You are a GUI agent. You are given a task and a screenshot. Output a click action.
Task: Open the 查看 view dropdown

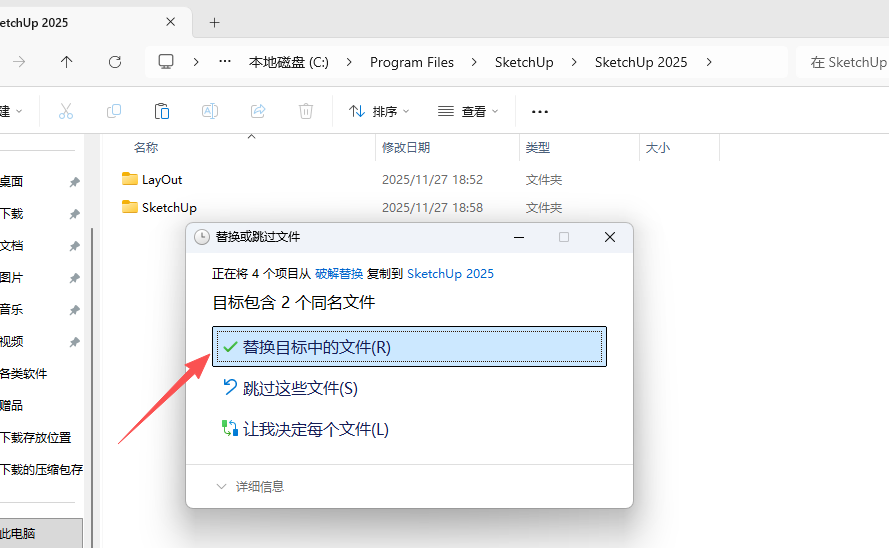coord(468,111)
